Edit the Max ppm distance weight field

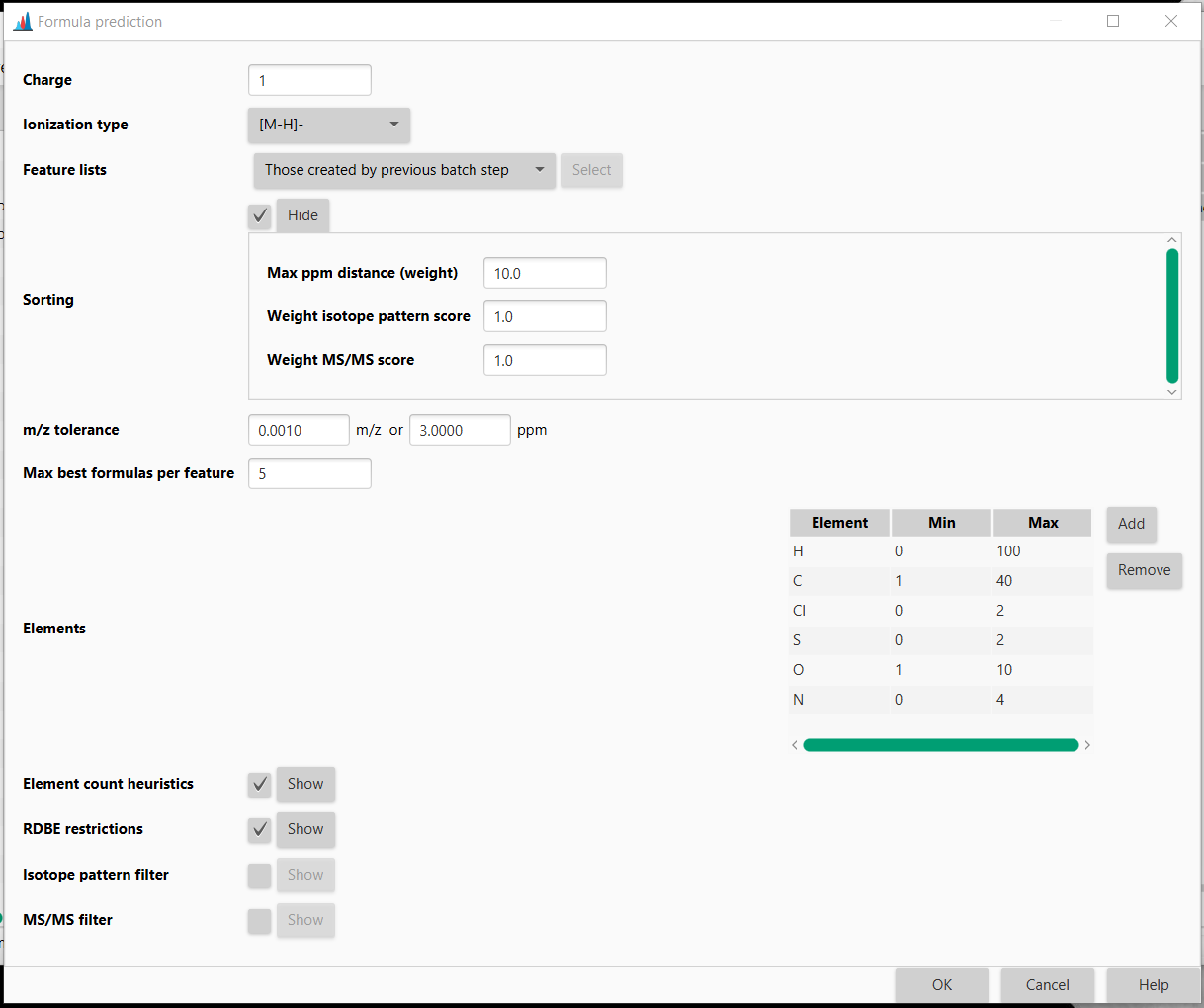[545, 272]
